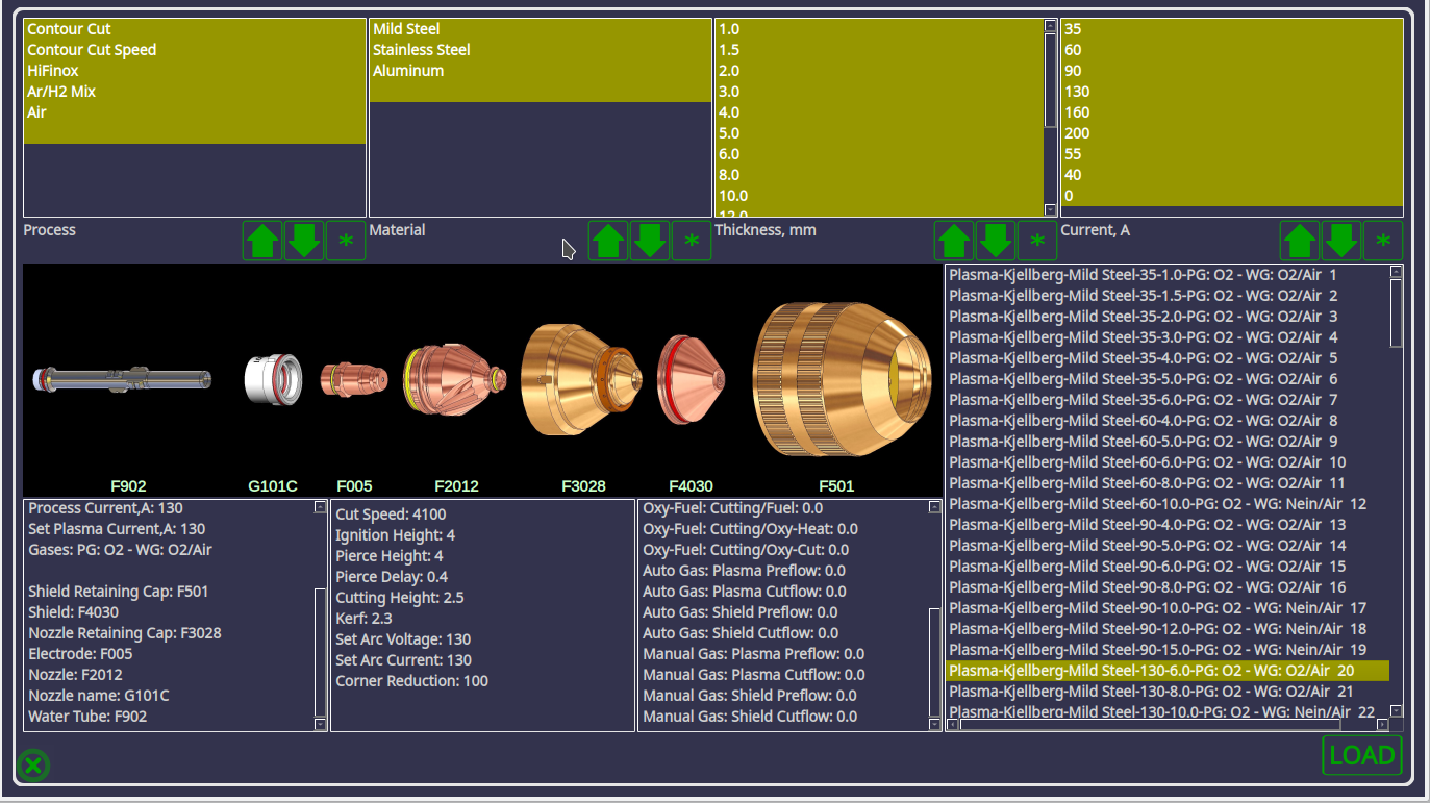Viewport: 1430px width, 803px height.
Task: Pick 160 in the Current list
Action: click(x=1077, y=113)
